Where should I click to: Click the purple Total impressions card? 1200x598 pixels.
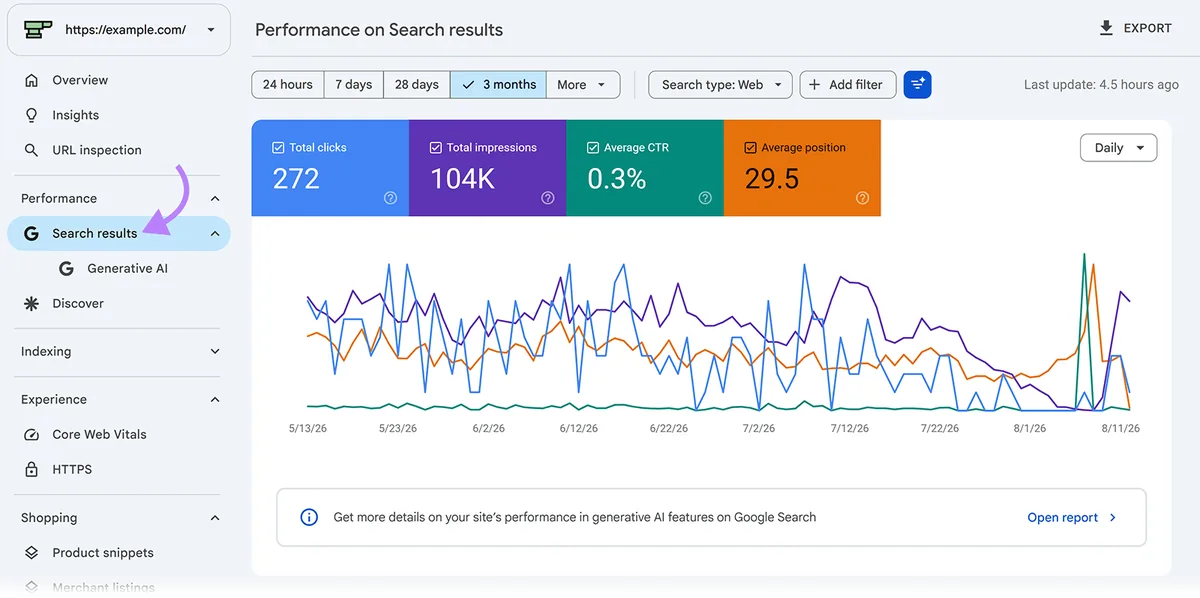[x=488, y=168]
